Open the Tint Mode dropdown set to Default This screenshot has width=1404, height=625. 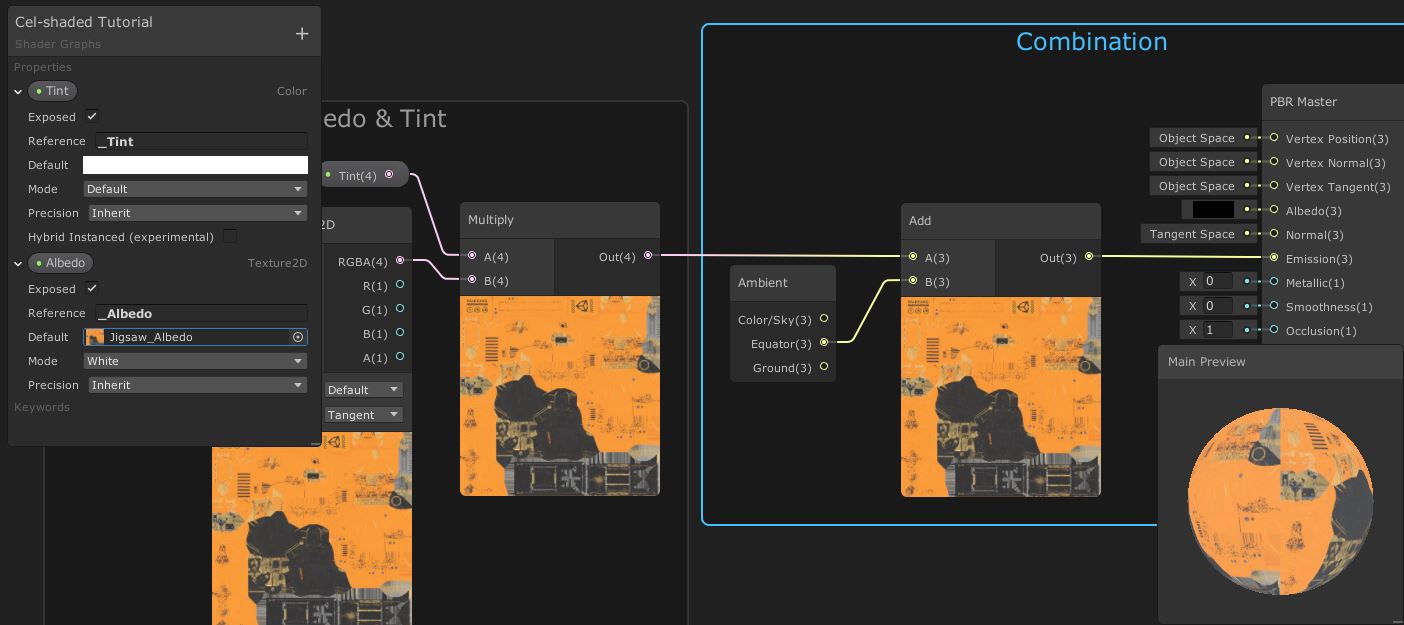coord(195,189)
